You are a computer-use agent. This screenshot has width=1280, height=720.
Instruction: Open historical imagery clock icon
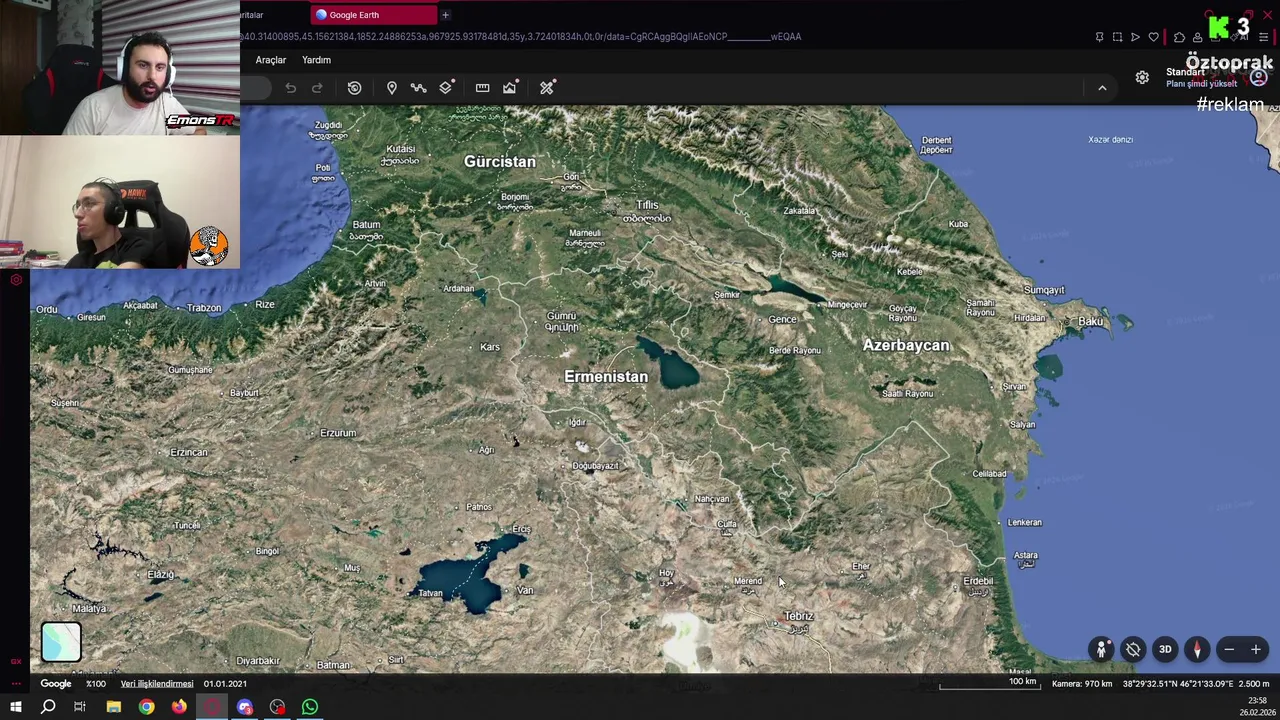[354, 88]
